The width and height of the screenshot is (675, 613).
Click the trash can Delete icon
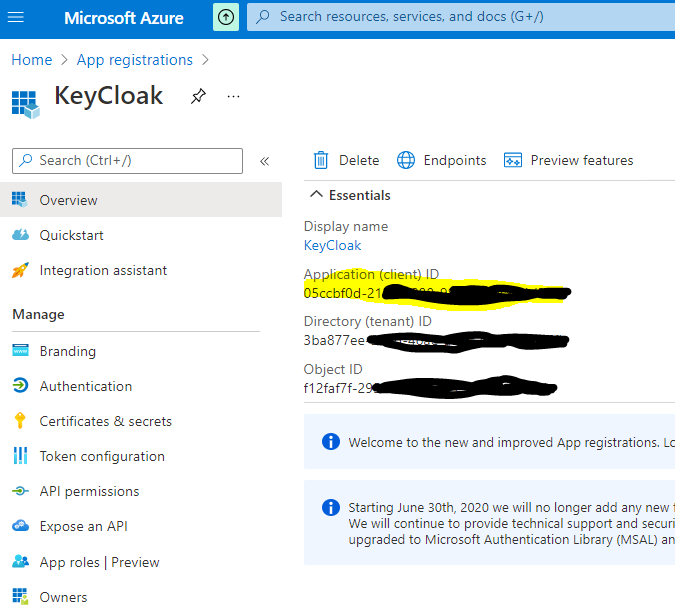(x=321, y=160)
